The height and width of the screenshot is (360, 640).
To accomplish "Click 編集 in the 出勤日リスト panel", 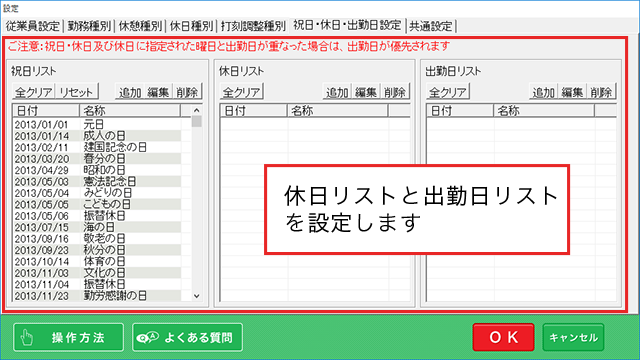I will [x=572, y=92].
